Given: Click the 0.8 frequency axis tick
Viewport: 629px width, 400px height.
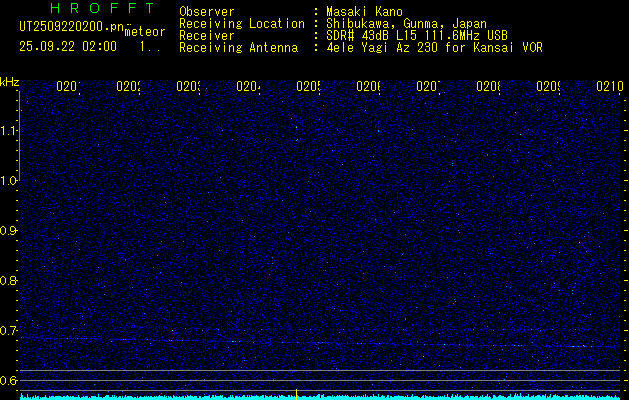Looking at the screenshot, I should point(9,281).
